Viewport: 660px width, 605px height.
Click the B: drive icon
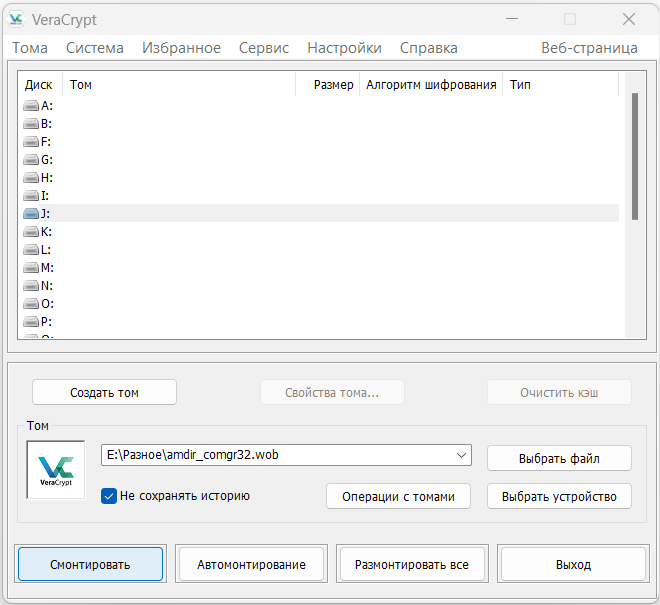tap(31, 124)
